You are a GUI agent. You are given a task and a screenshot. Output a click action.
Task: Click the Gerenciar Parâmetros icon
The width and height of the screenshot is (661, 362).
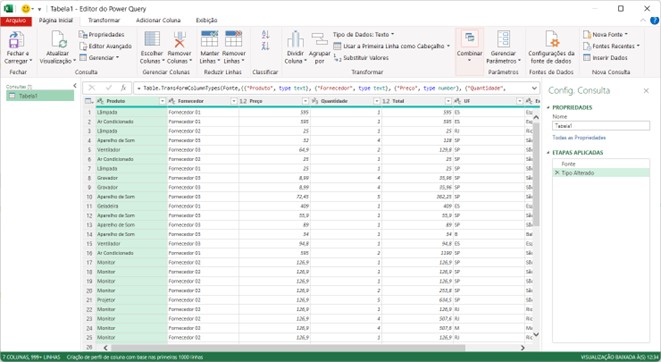click(x=503, y=40)
